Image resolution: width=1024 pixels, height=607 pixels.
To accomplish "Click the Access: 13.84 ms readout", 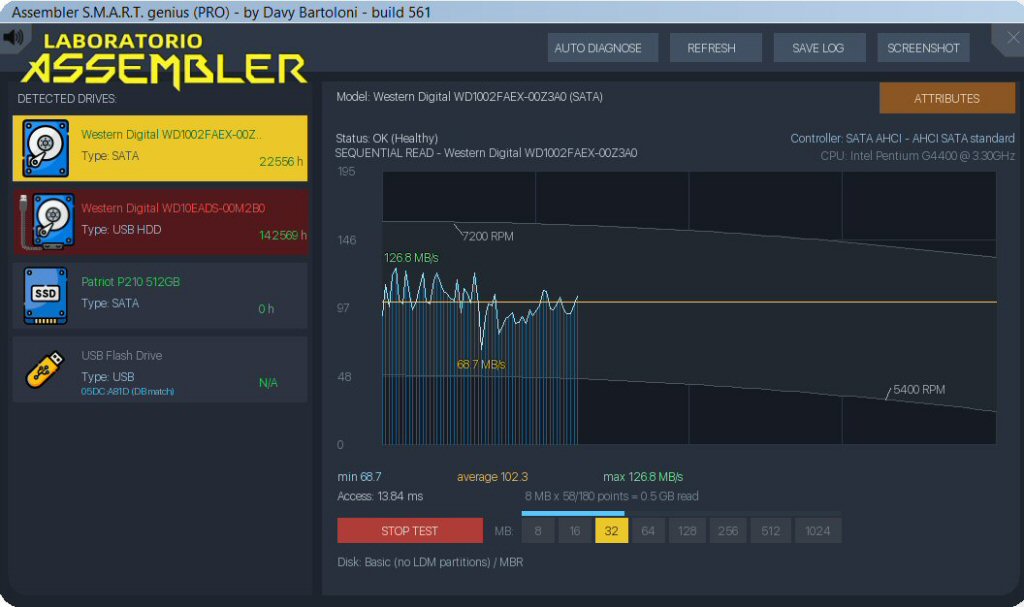I will [x=380, y=496].
